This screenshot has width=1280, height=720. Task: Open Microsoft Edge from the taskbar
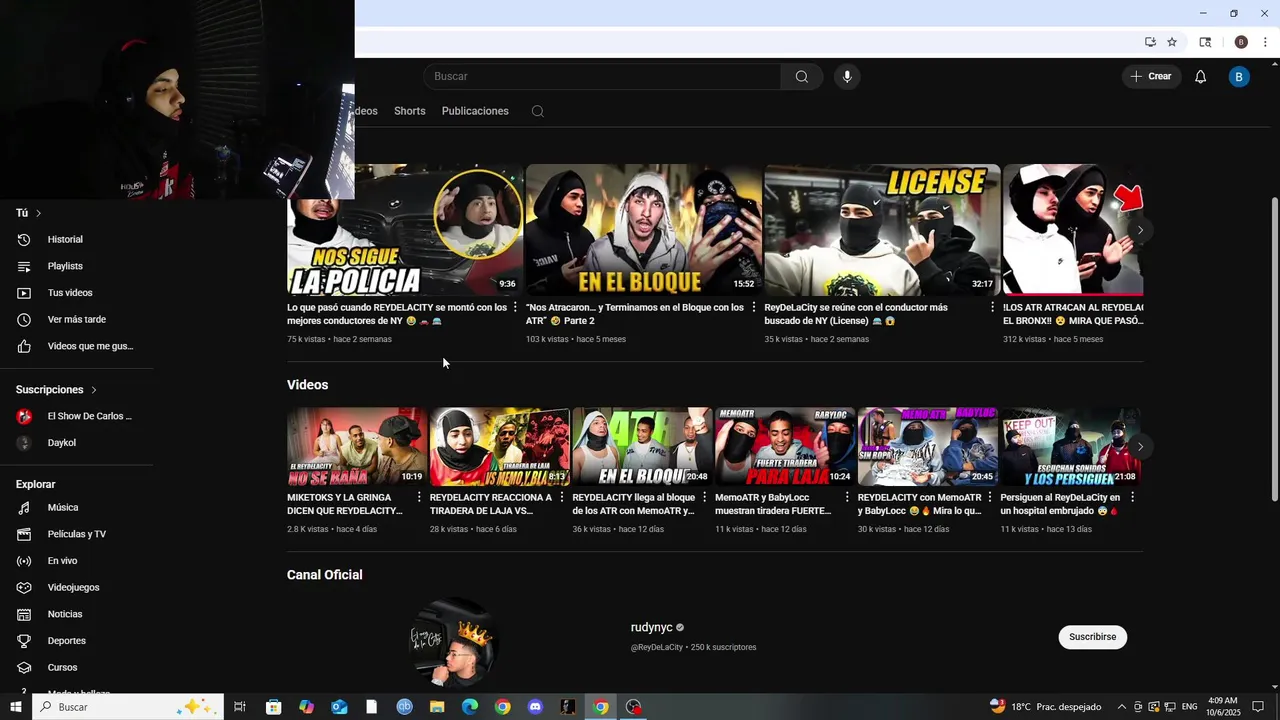470,707
